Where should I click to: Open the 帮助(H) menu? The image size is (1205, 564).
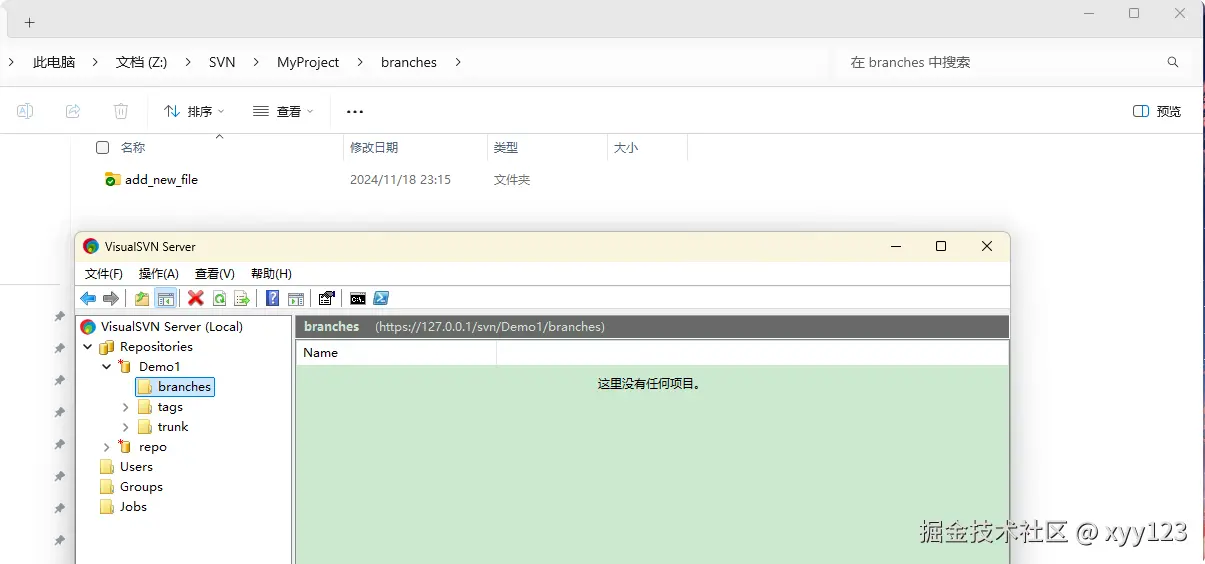(x=271, y=273)
